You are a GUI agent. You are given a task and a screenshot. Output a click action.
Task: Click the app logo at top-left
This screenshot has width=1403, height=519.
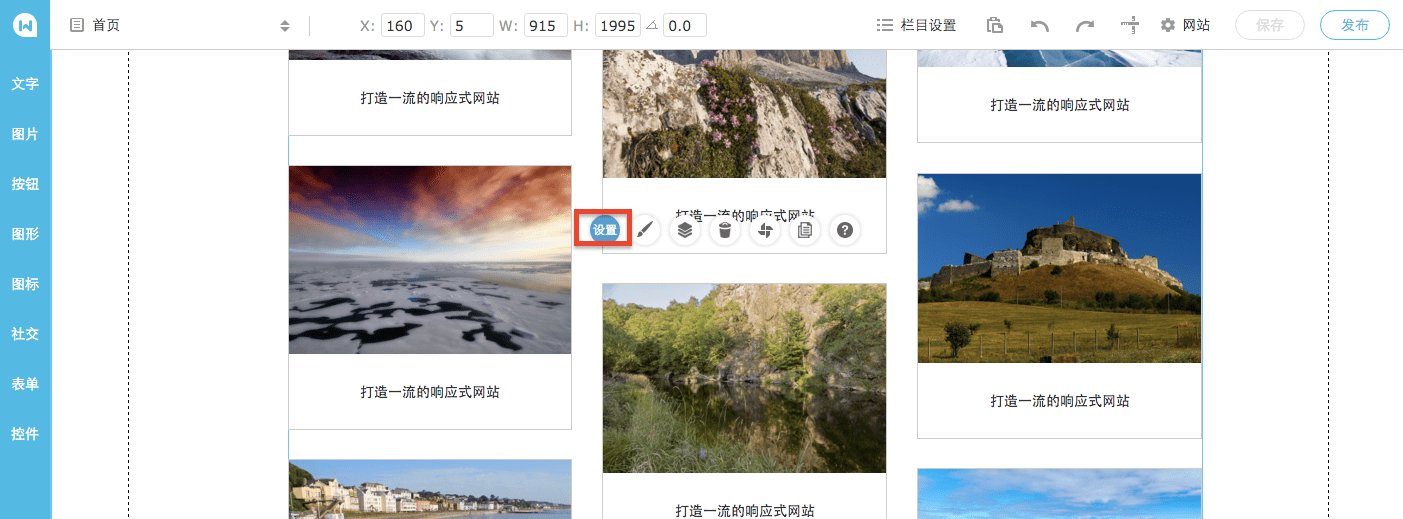coord(25,25)
